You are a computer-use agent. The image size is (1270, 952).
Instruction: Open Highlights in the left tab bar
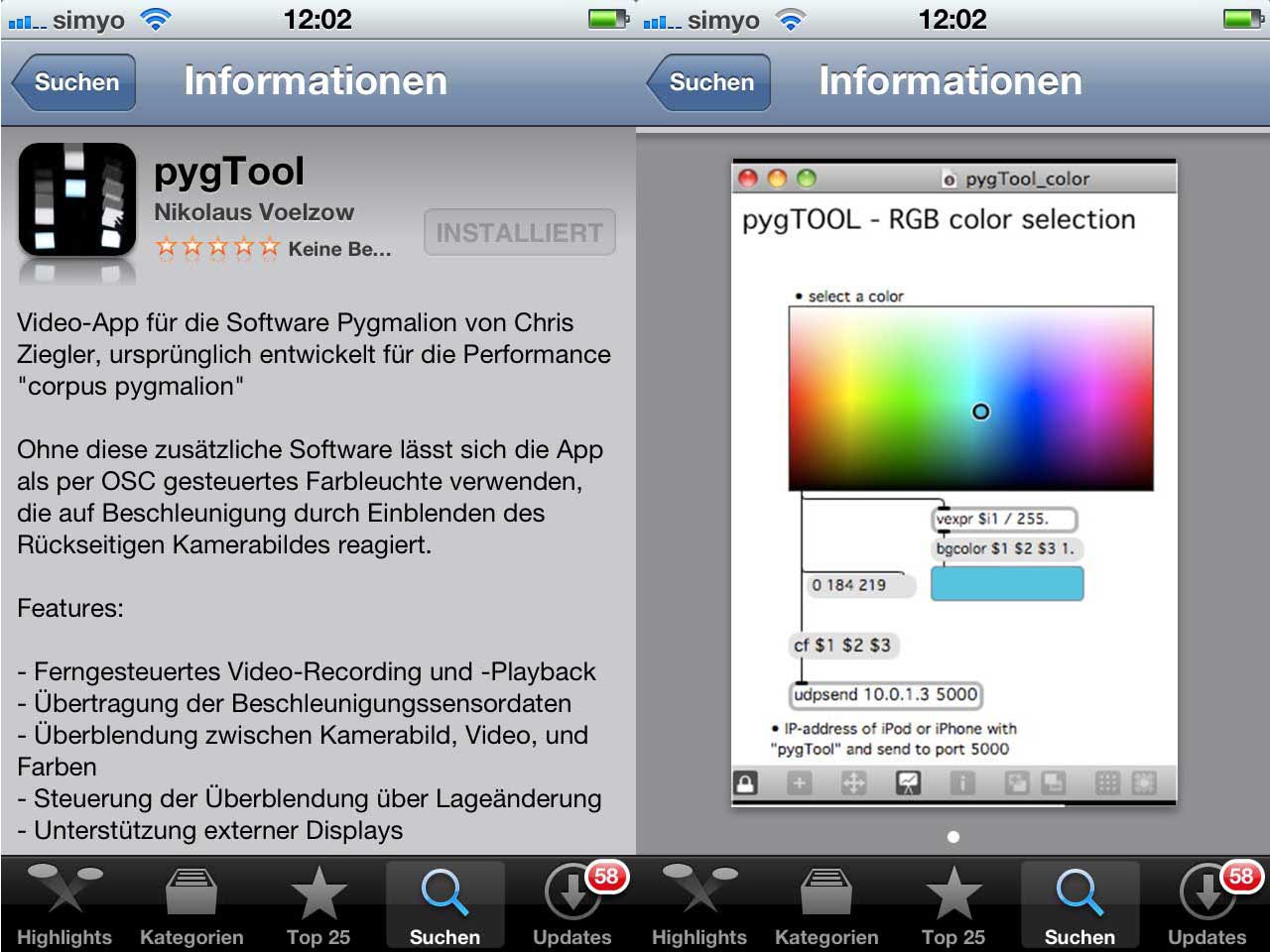pyautogui.click(x=64, y=904)
